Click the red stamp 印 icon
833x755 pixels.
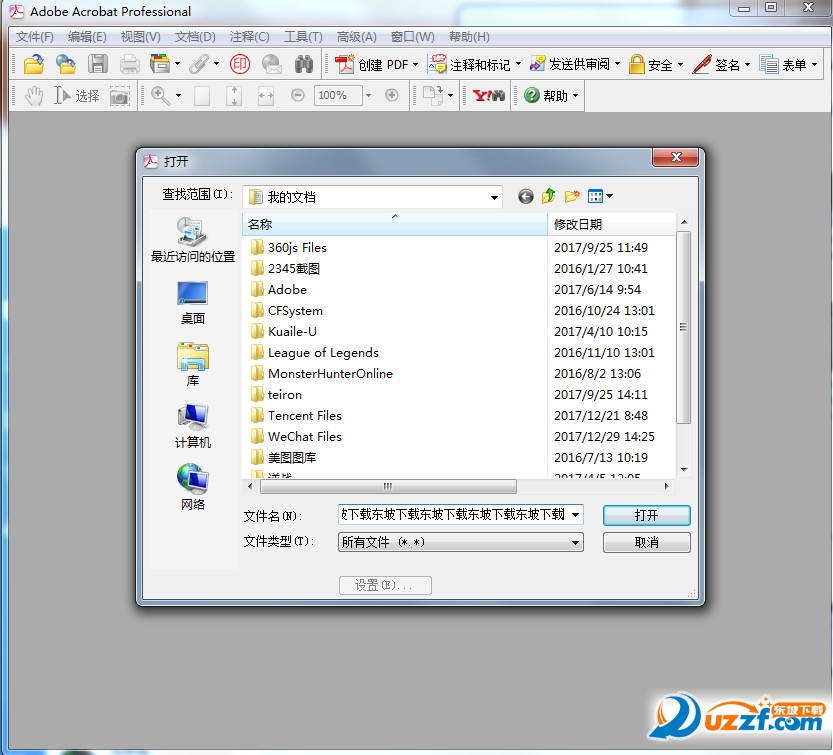(240, 64)
